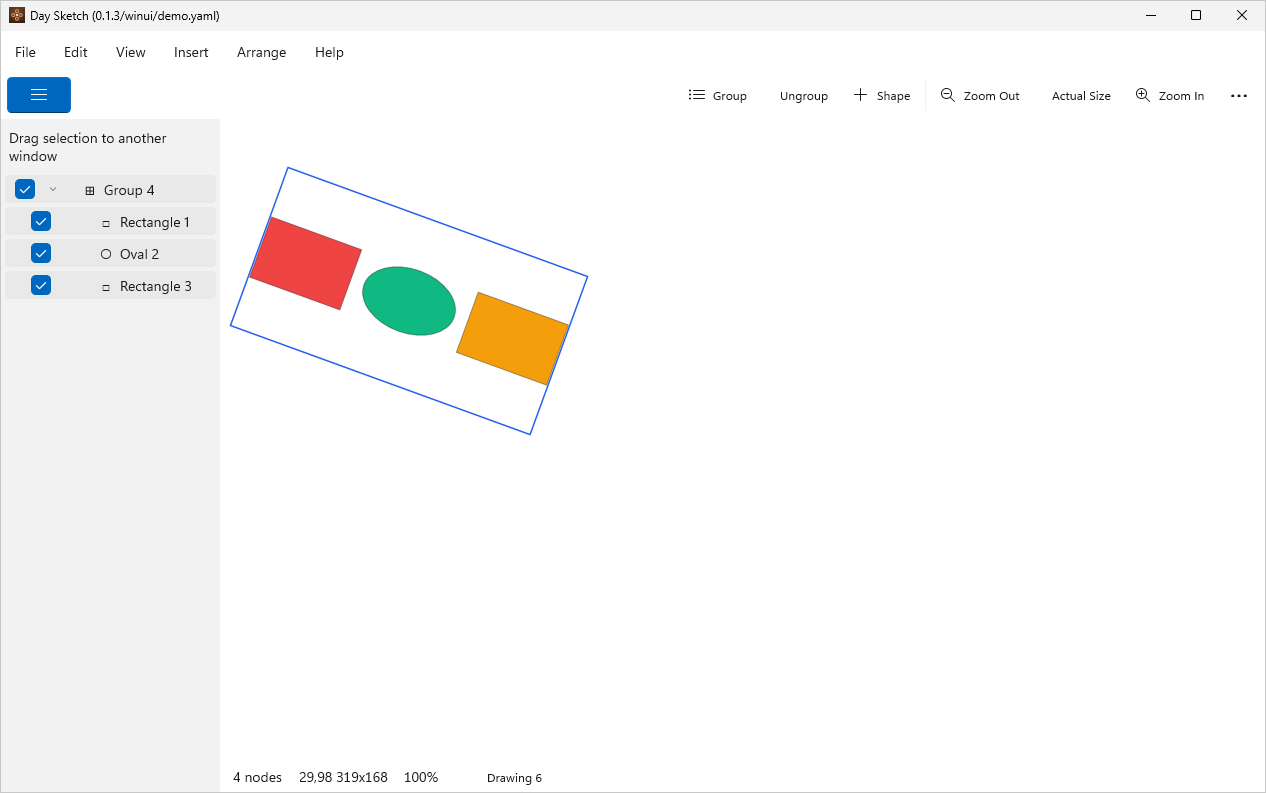
Task: Click the Zoom In magnifier icon
Action: [1143, 95]
